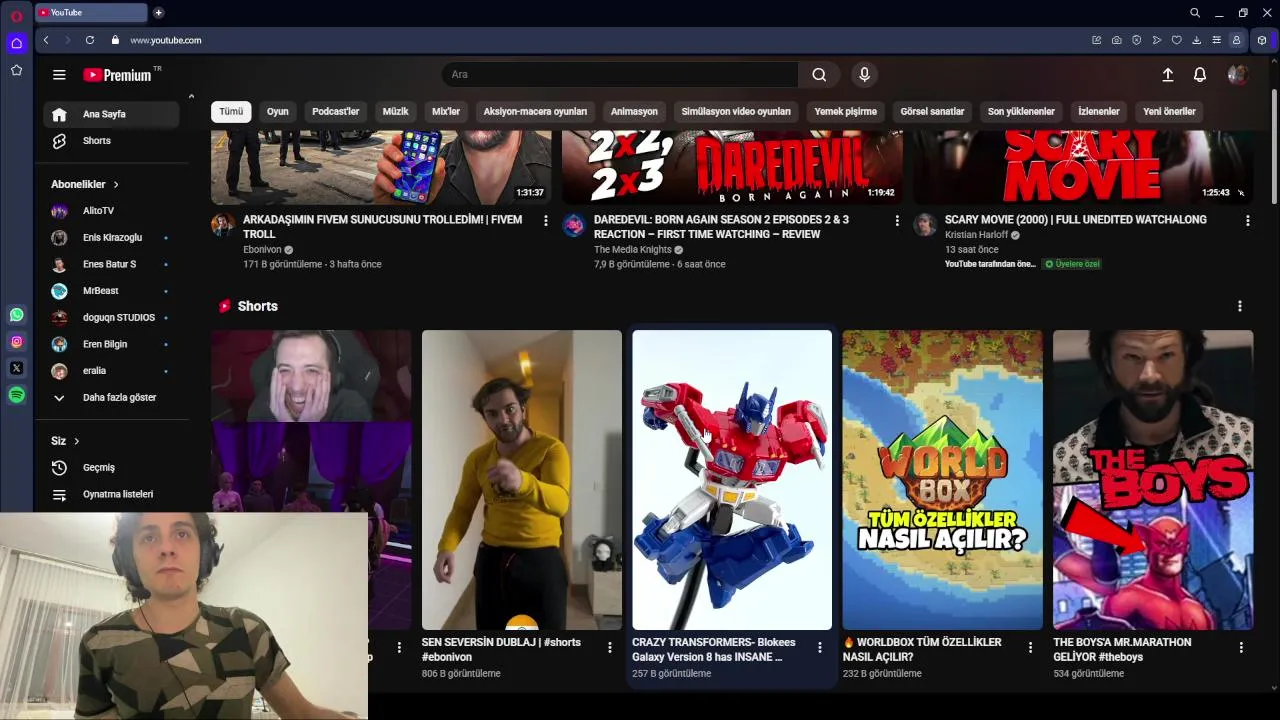Click the Üyelere özel badge
Screen dimensions: 1280x720
coord(1072,264)
